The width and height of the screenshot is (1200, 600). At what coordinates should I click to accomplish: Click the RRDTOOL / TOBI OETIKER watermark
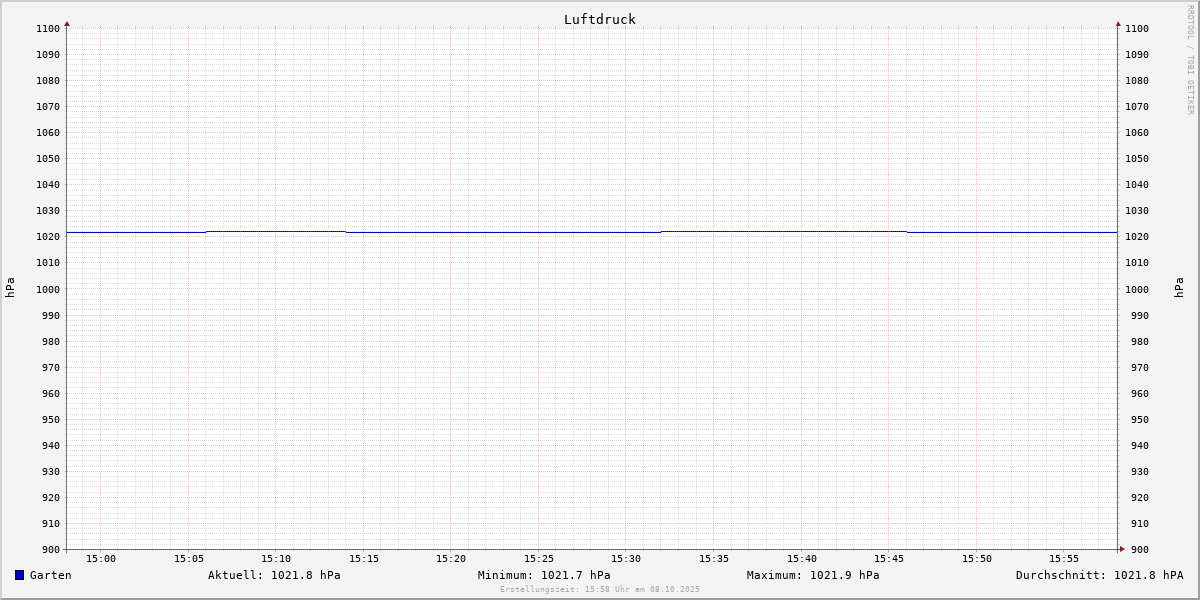[x=1190, y=60]
